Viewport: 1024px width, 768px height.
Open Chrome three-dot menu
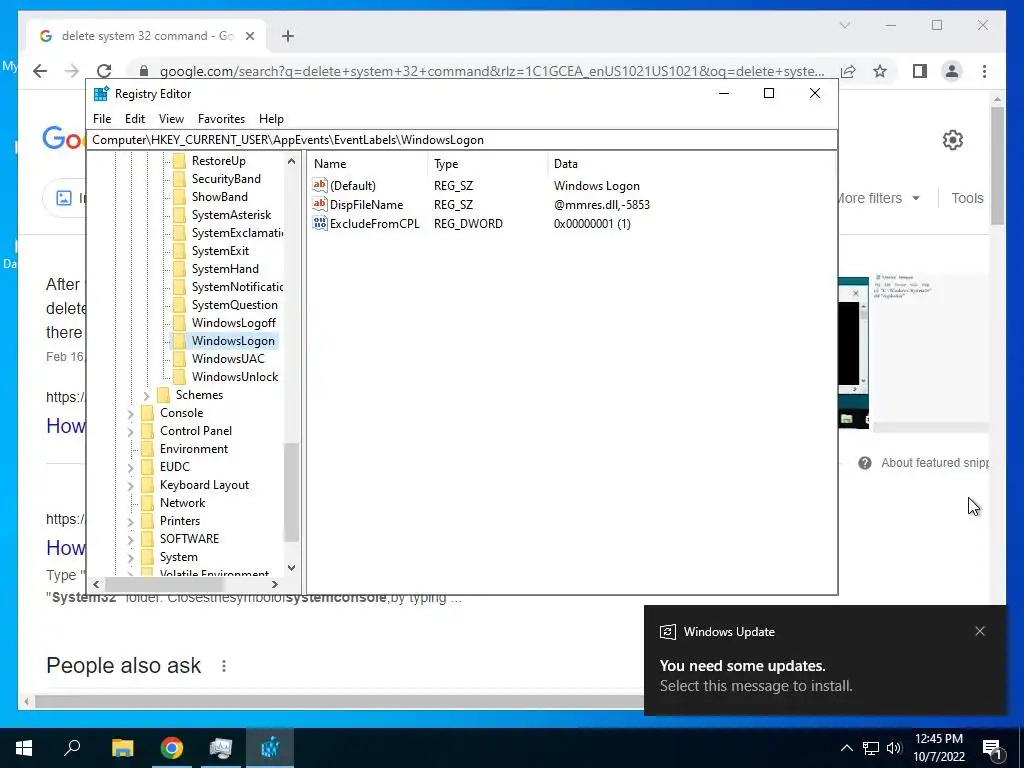(x=984, y=71)
